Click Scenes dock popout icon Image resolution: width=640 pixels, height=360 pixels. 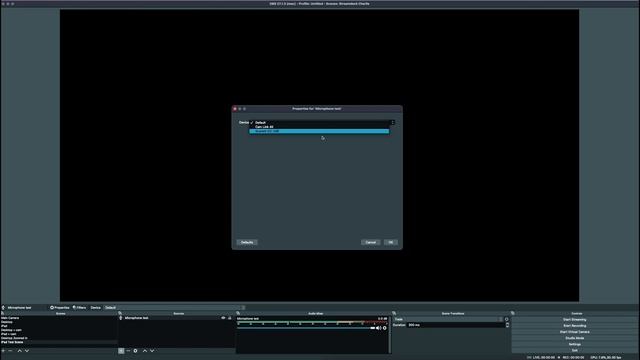click(x=3, y=313)
